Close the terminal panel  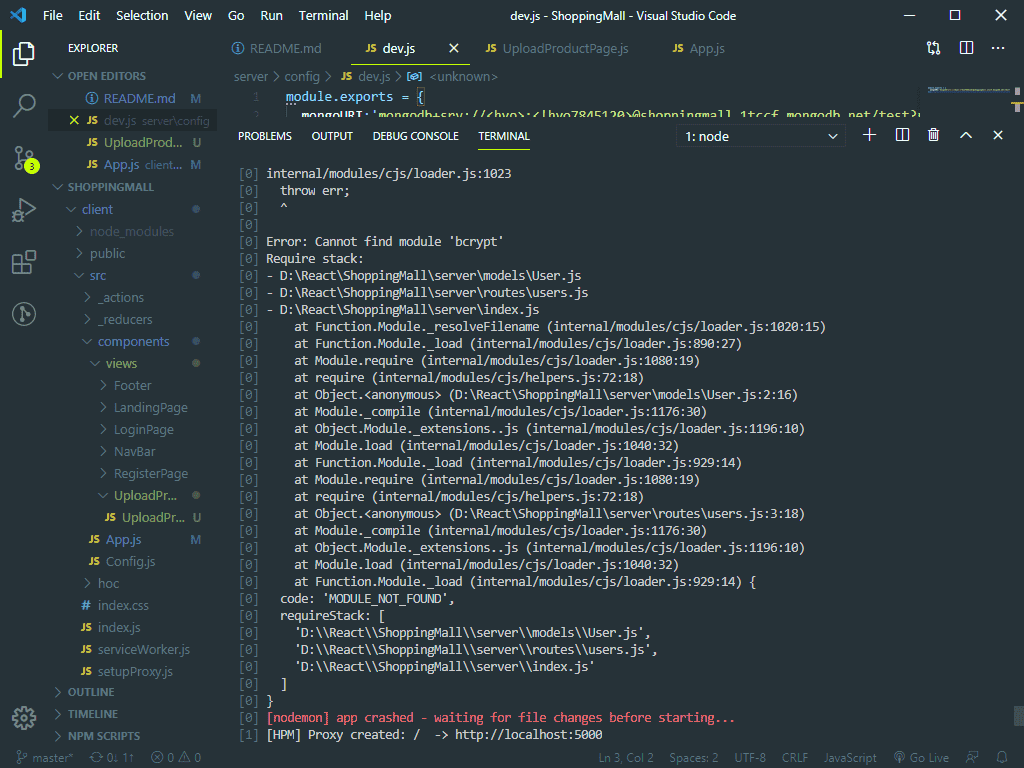997,135
